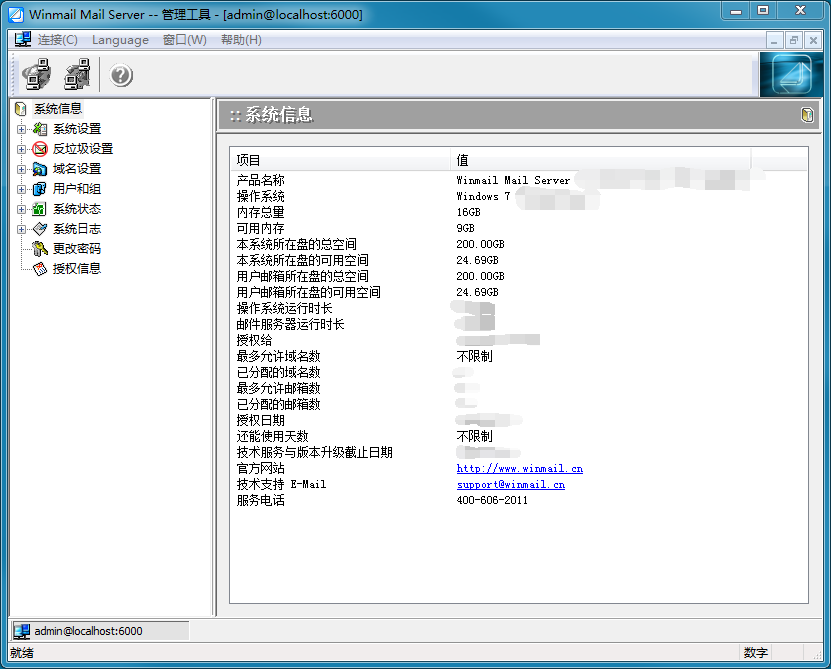This screenshot has width=831, height=669.
Task: Click the 反垃圾设置 no-mail icon
Action: click(40, 149)
